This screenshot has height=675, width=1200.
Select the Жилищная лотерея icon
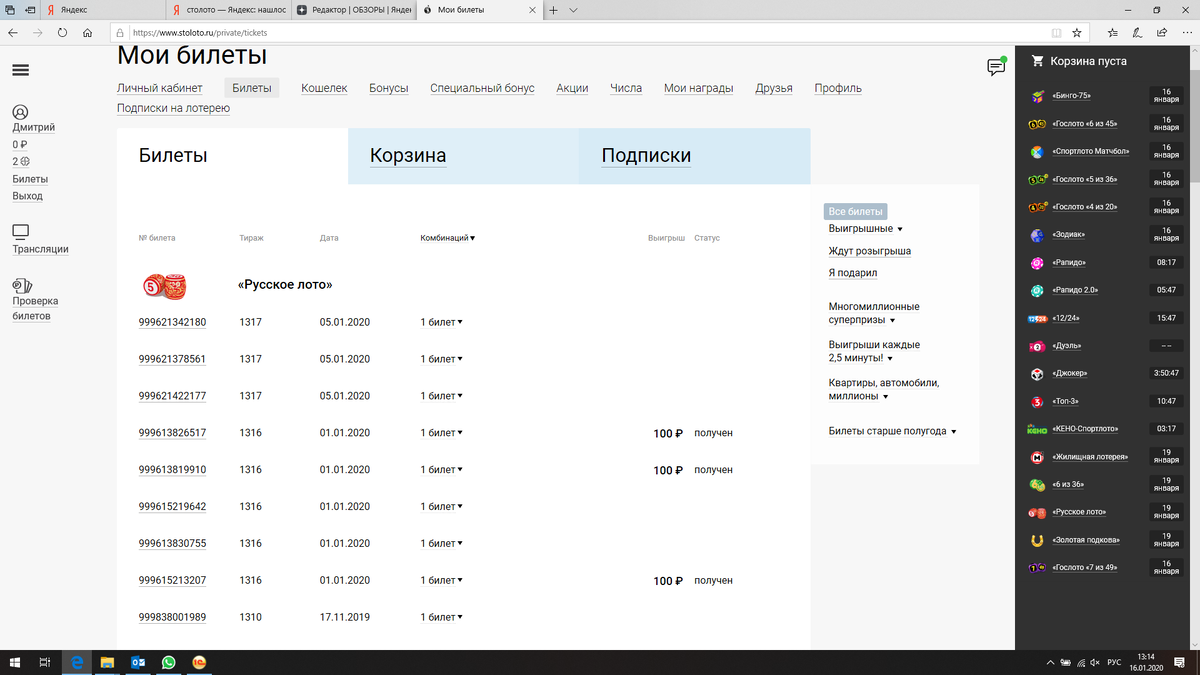tap(1037, 457)
